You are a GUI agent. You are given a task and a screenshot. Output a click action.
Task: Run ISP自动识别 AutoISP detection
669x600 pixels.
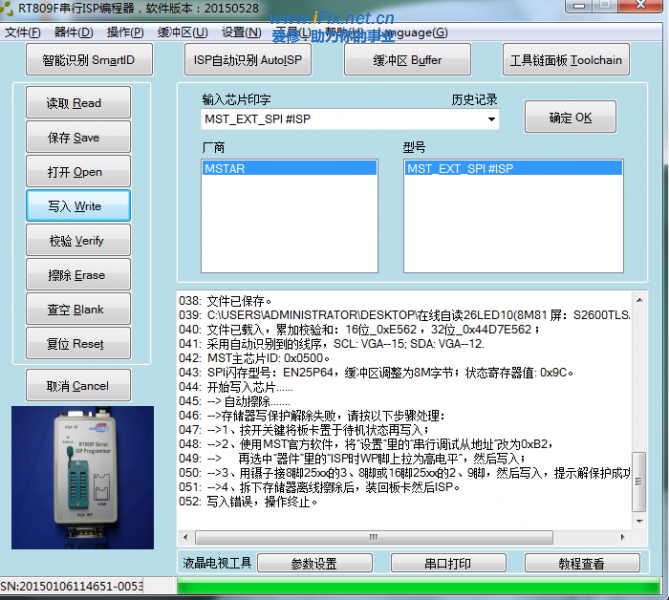[248, 60]
